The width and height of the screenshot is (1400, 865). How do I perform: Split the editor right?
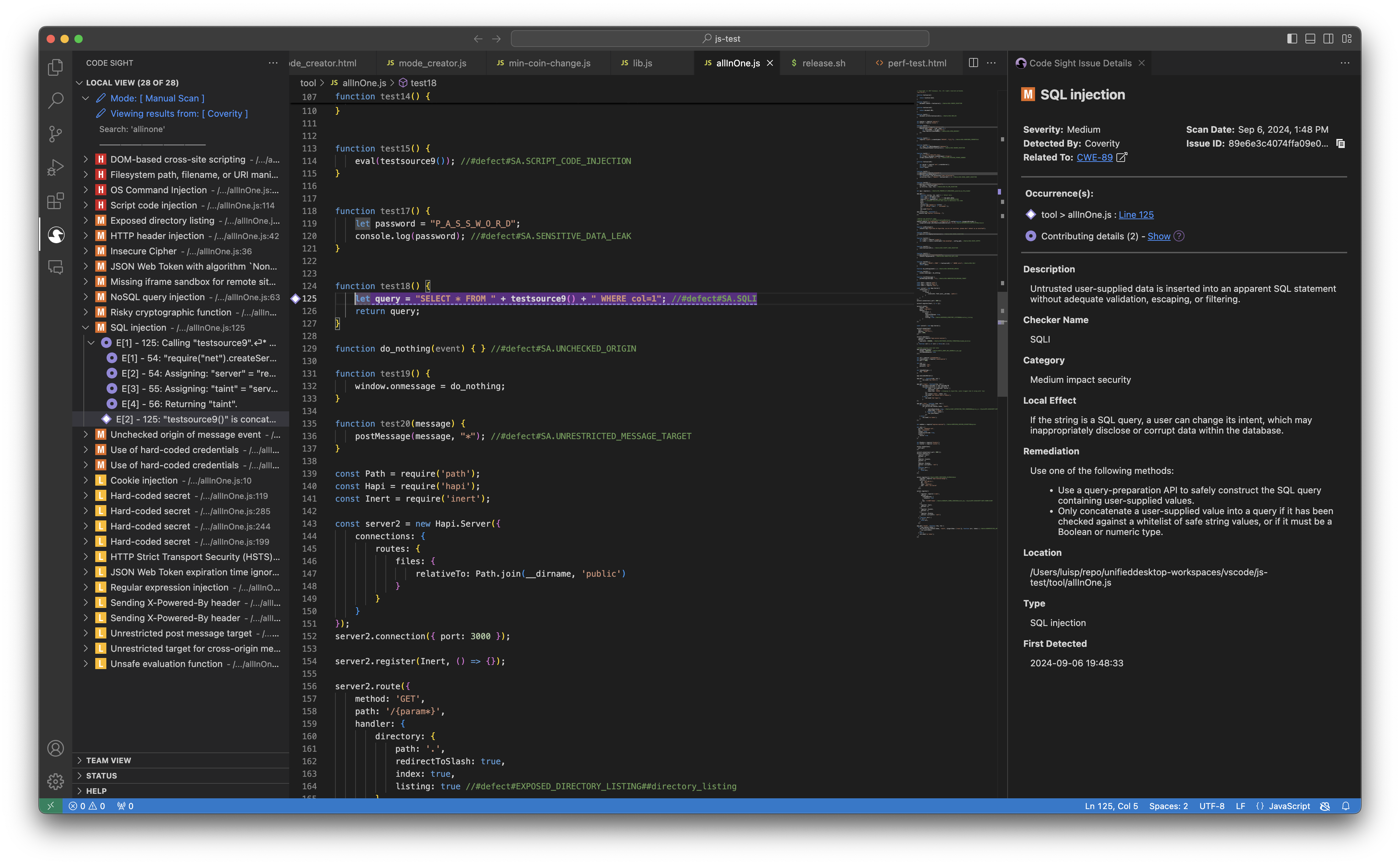pos(973,63)
